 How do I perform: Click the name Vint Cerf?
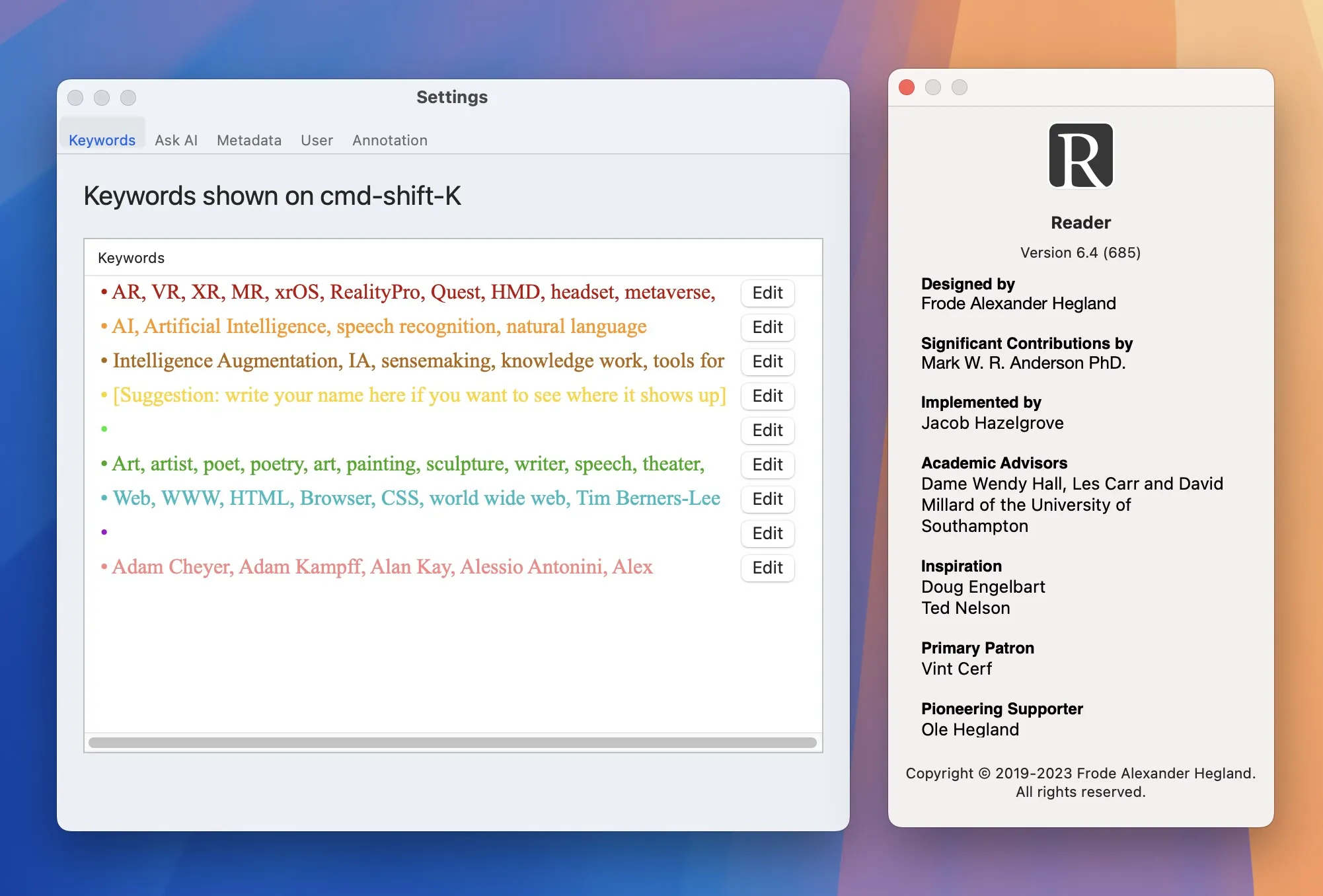coord(956,669)
